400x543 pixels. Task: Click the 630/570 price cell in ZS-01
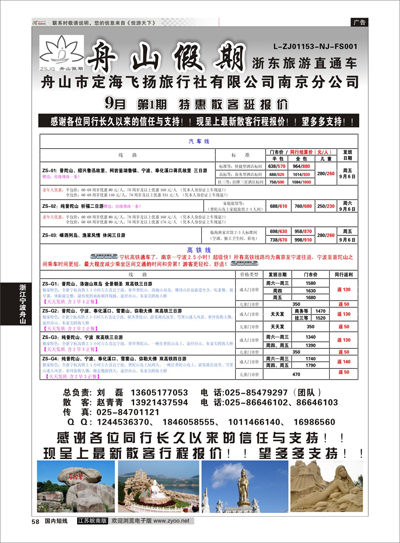pos(278,166)
